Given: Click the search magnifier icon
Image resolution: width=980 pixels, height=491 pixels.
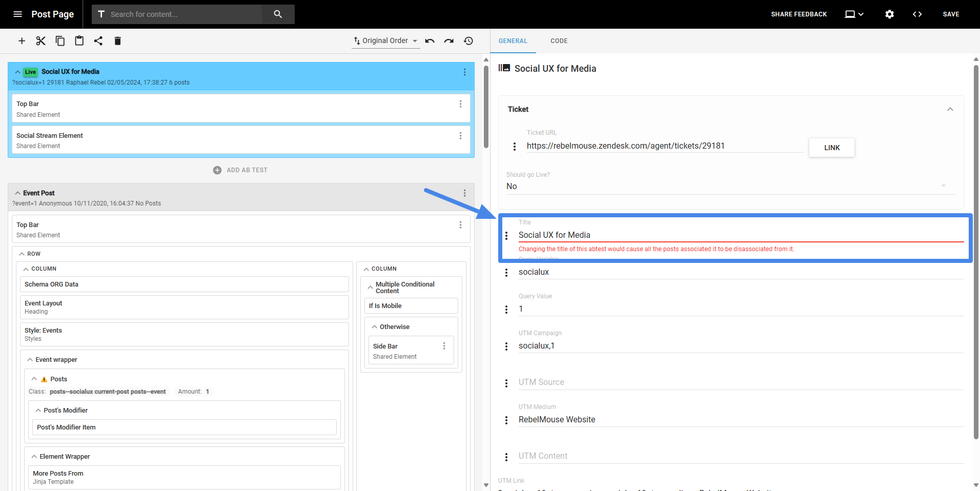Looking at the screenshot, I should pyautogui.click(x=278, y=14).
